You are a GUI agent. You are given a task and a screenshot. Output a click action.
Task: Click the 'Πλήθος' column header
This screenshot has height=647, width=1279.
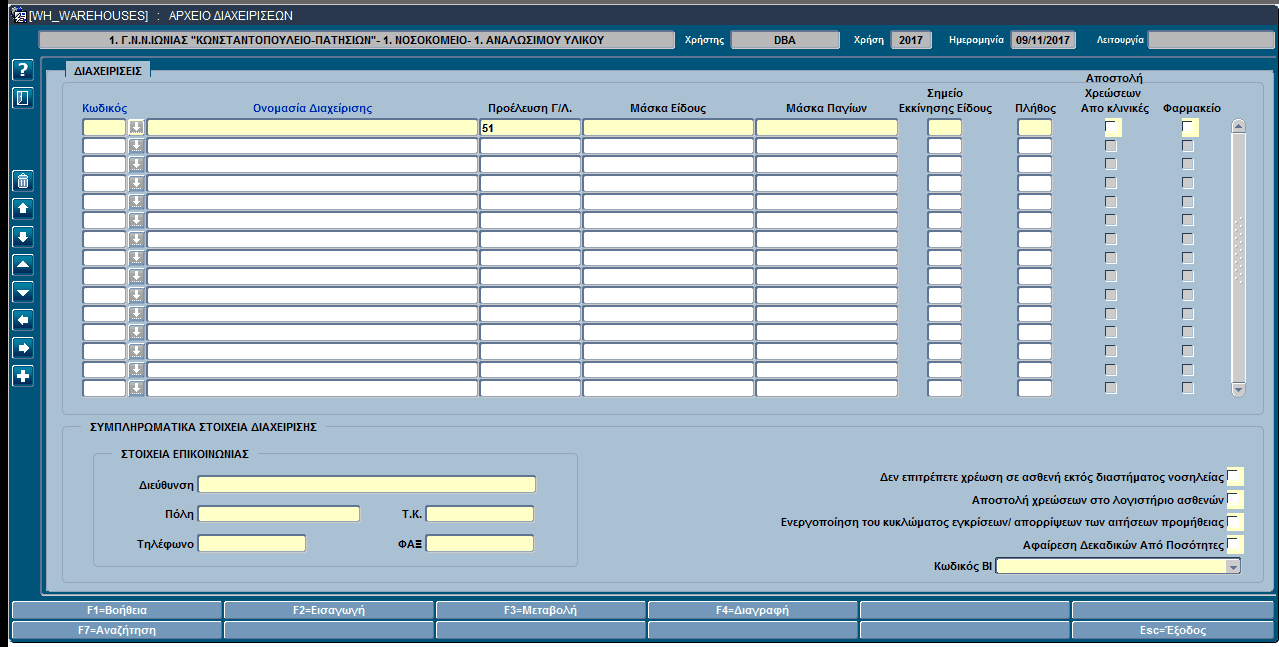coord(1036,108)
